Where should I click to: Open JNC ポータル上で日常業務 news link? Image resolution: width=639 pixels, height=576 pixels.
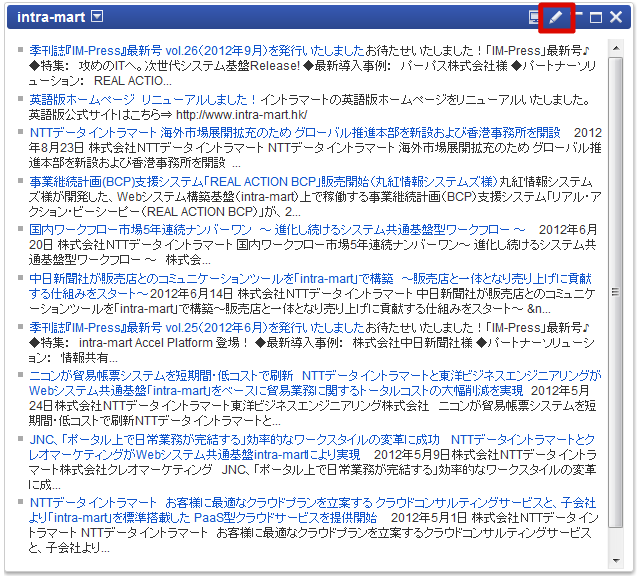coord(312,447)
